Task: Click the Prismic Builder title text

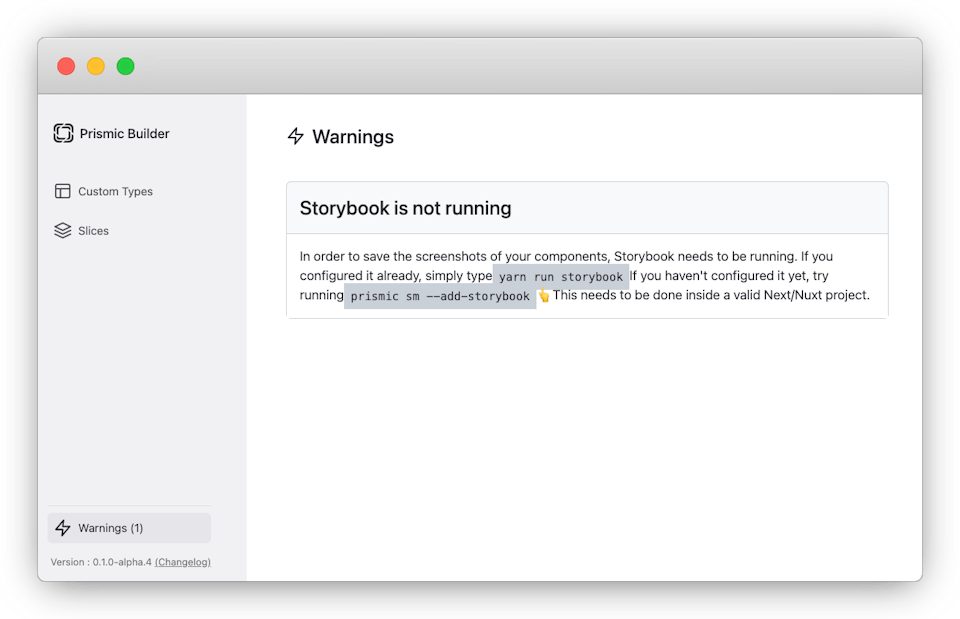Action: pyautogui.click(x=124, y=133)
